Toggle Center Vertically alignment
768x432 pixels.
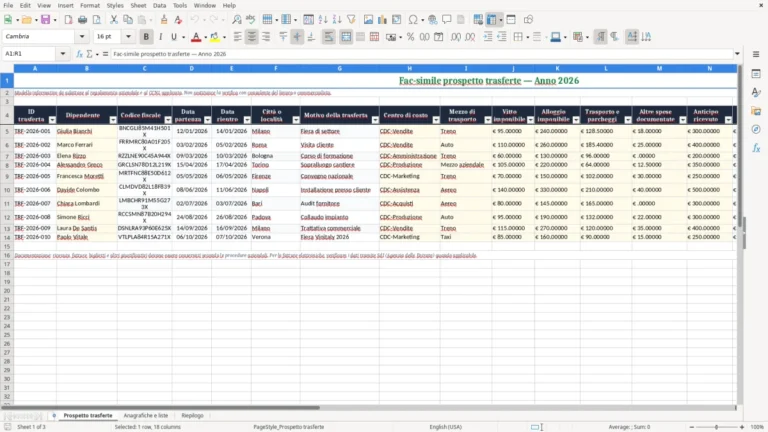click(x=297, y=37)
